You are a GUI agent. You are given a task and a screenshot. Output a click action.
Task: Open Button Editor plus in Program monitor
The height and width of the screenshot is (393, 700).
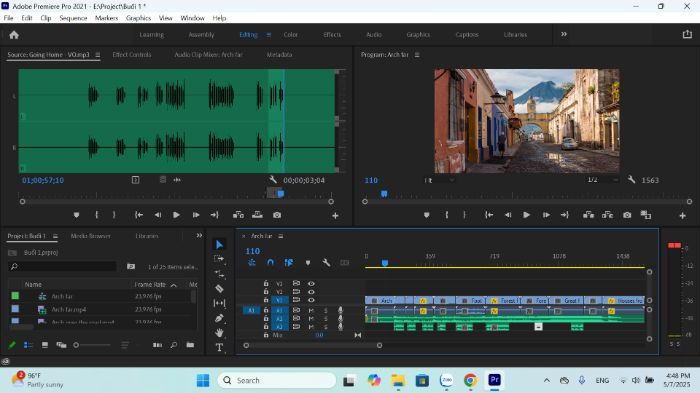(683, 216)
